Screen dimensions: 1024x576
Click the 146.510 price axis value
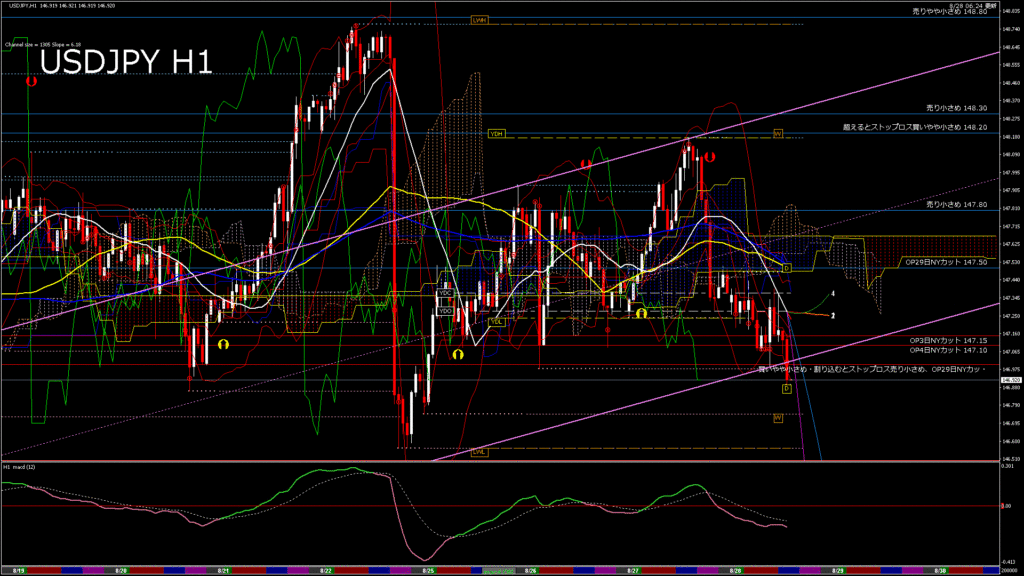coord(1012,458)
